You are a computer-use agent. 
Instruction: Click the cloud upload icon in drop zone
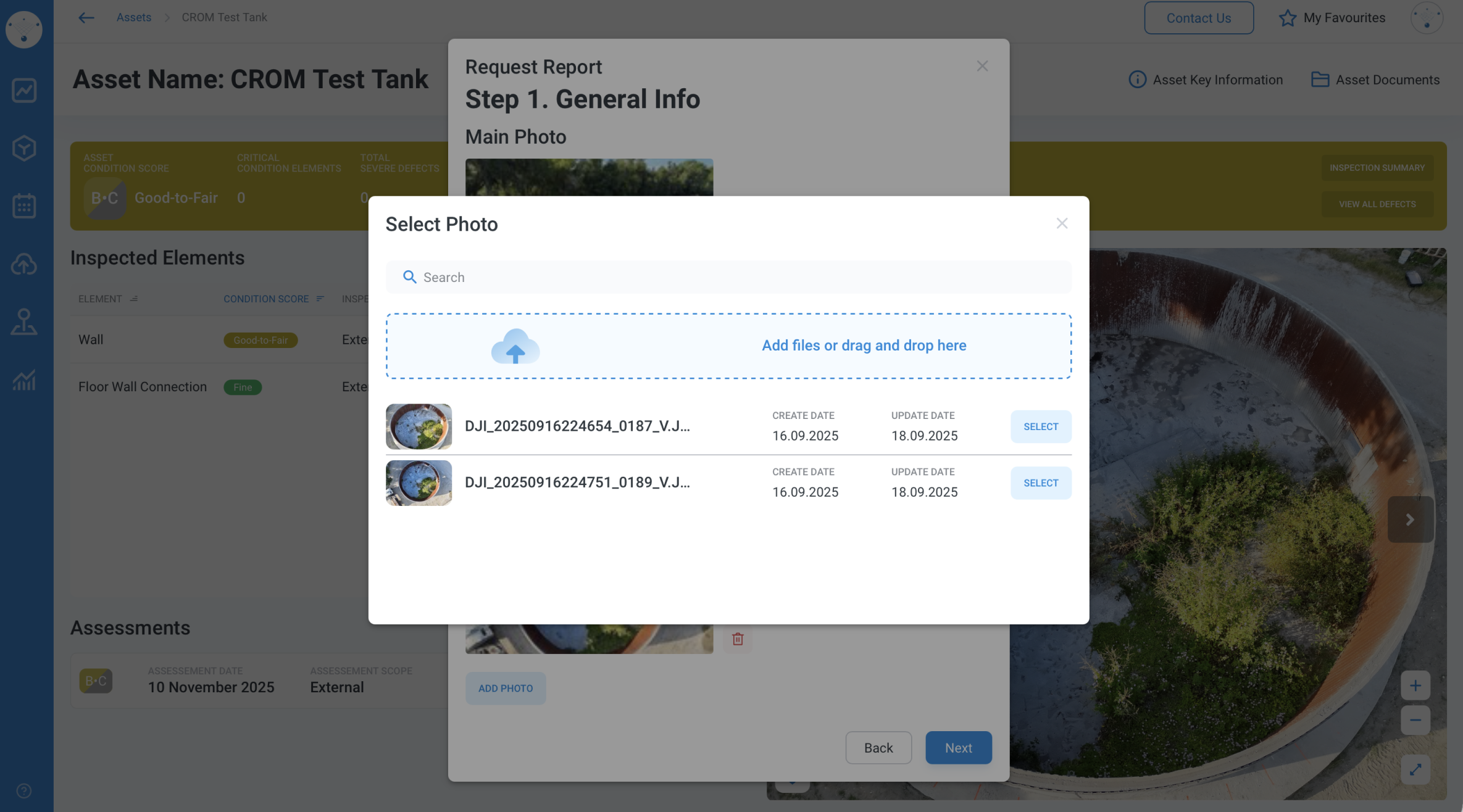pyautogui.click(x=515, y=346)
